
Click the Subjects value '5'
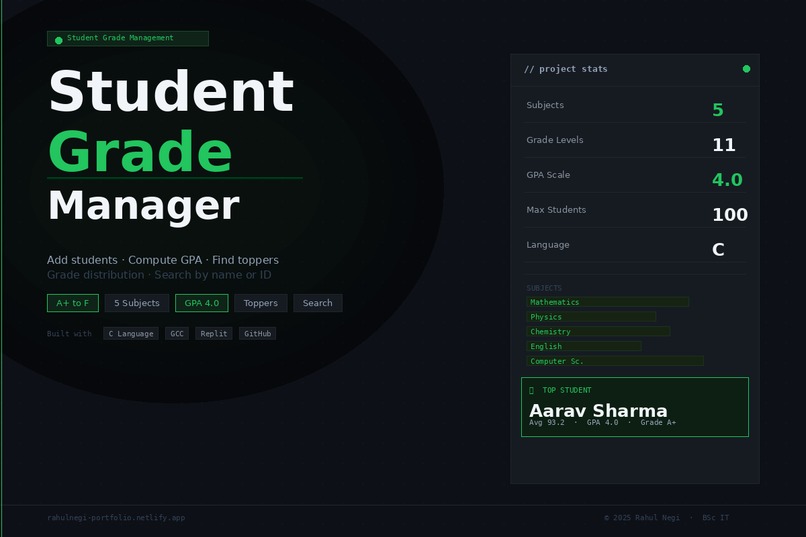click(718, 109)
